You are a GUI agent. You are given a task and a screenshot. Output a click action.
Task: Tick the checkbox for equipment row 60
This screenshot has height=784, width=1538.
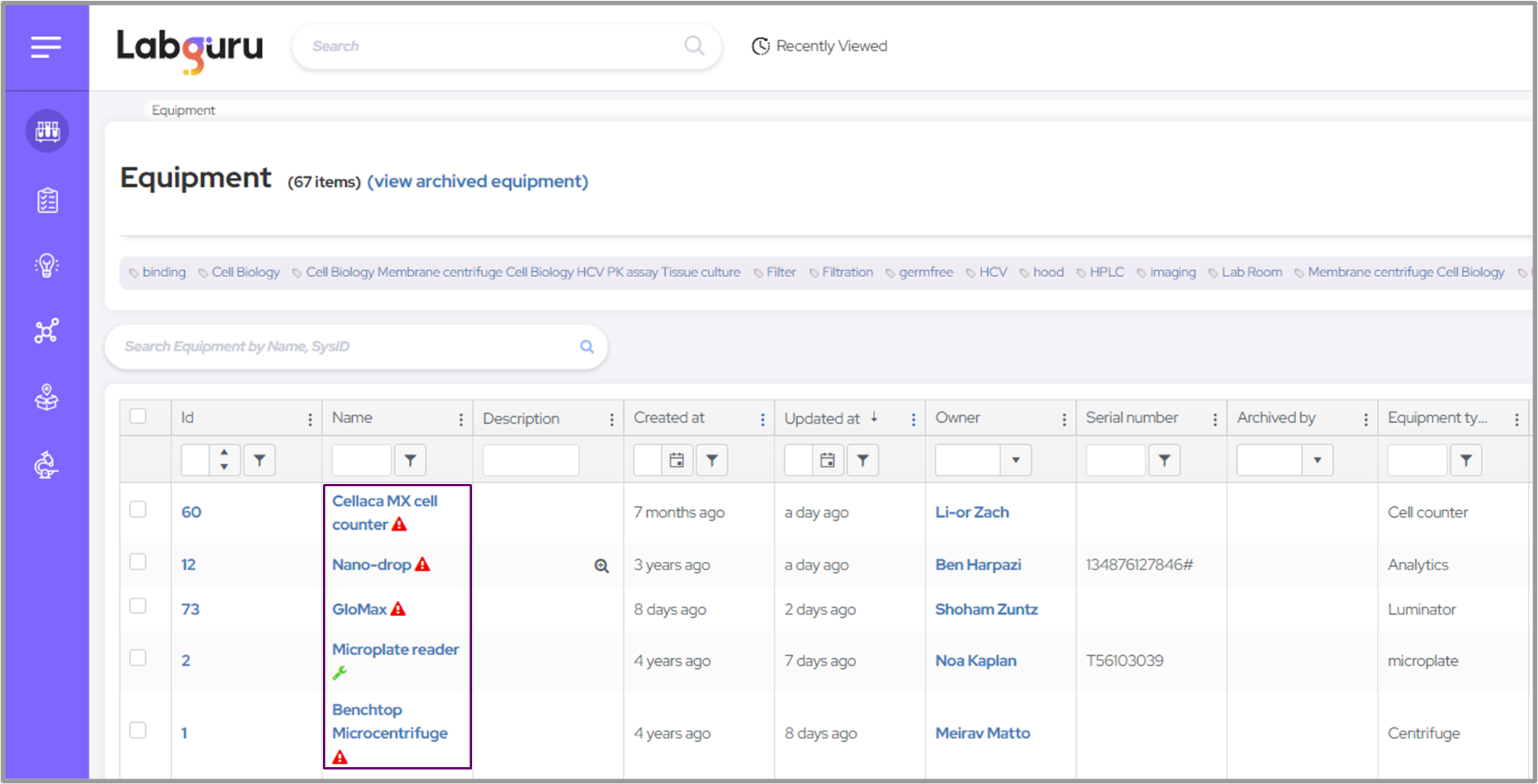pos(138,509)
